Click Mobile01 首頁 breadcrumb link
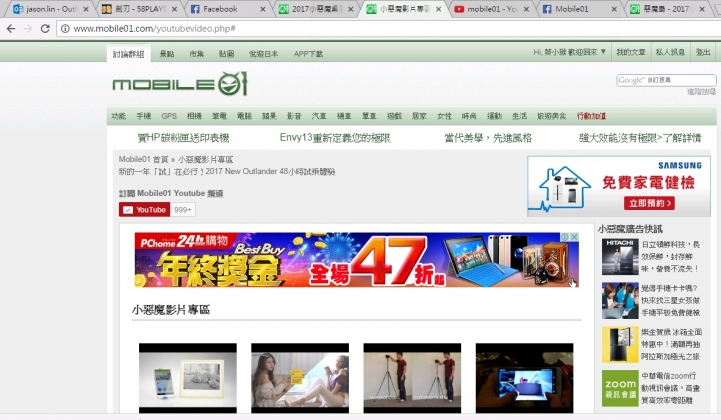Screen dimensions: 721x420 (143, 159)
